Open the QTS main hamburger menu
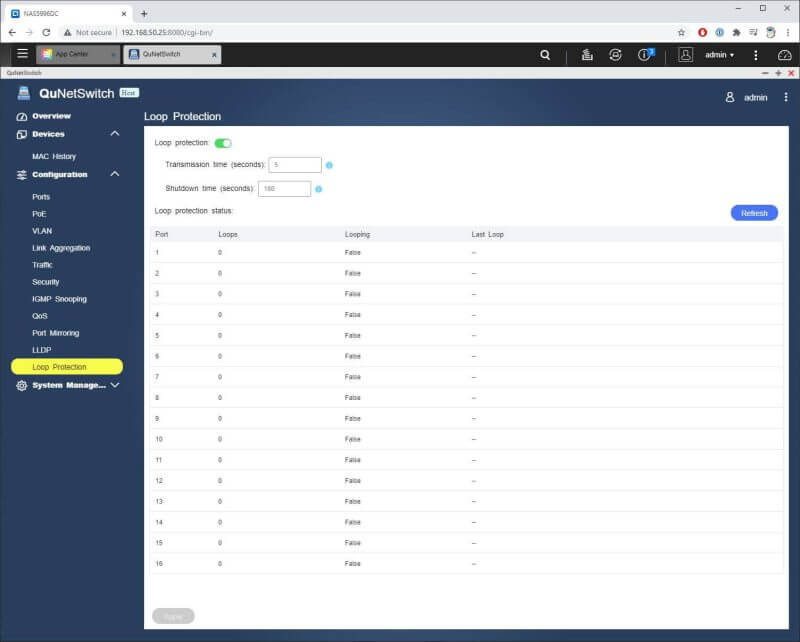The height and width of the screenshot is (642, 800). (x=22, y=54)
